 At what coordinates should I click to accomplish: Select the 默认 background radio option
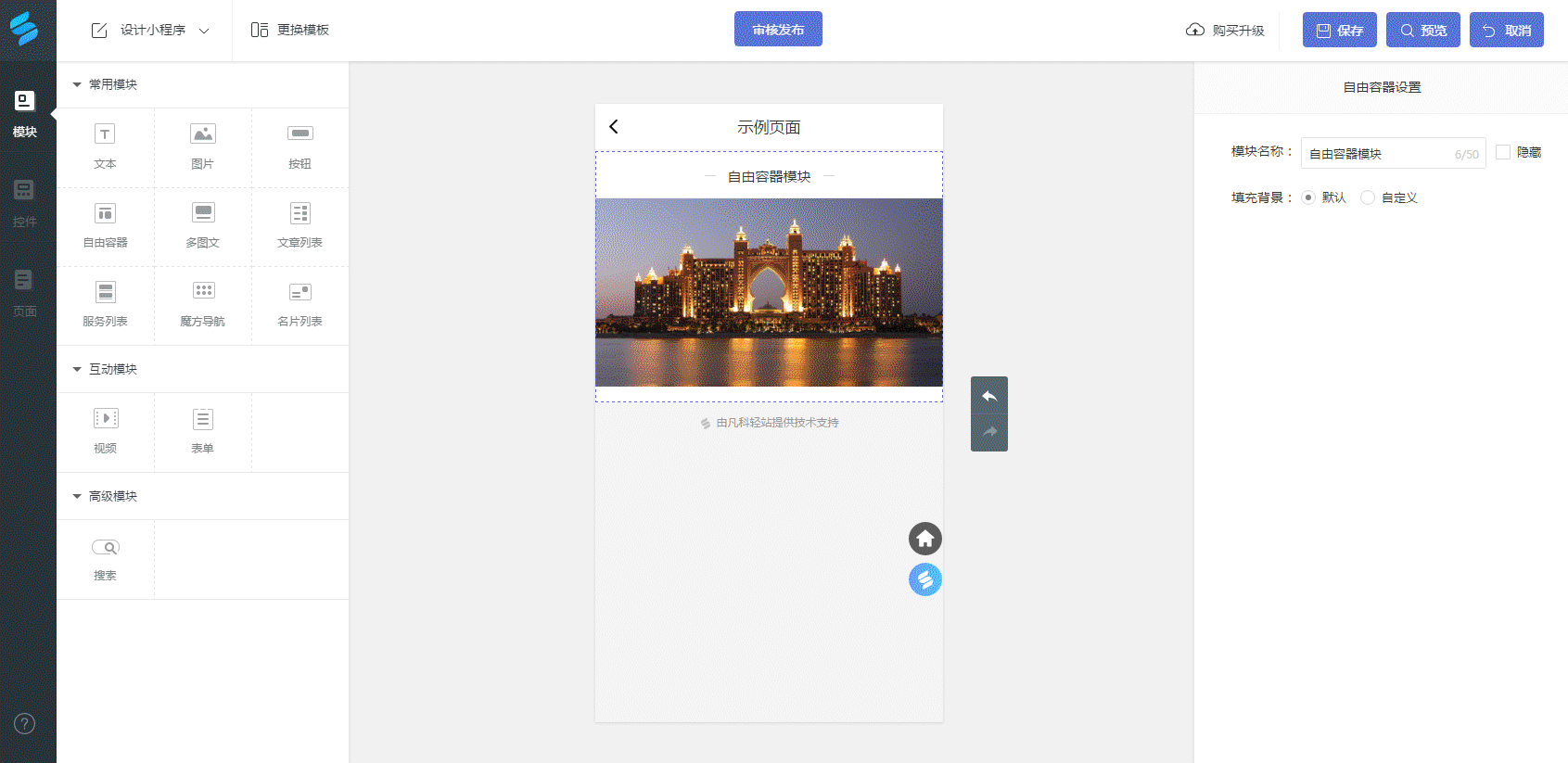tap(1308, 197)
